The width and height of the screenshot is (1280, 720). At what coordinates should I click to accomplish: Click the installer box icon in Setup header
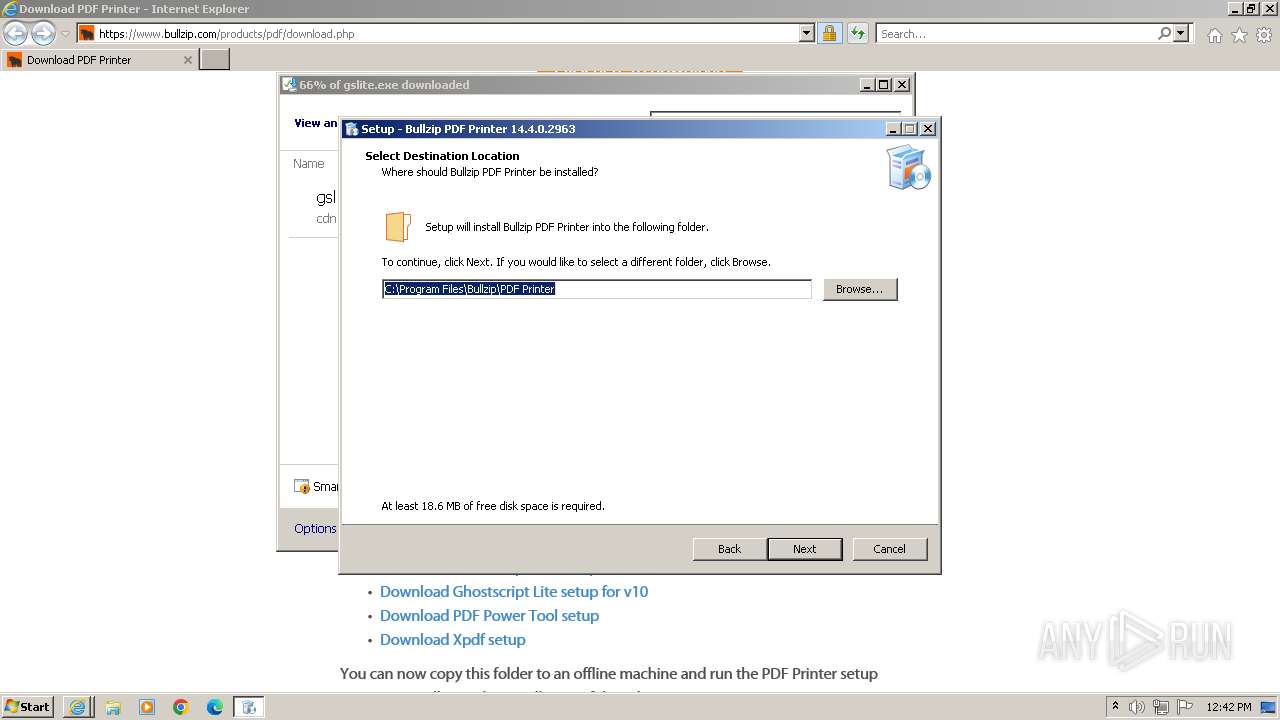pos(908,167)
